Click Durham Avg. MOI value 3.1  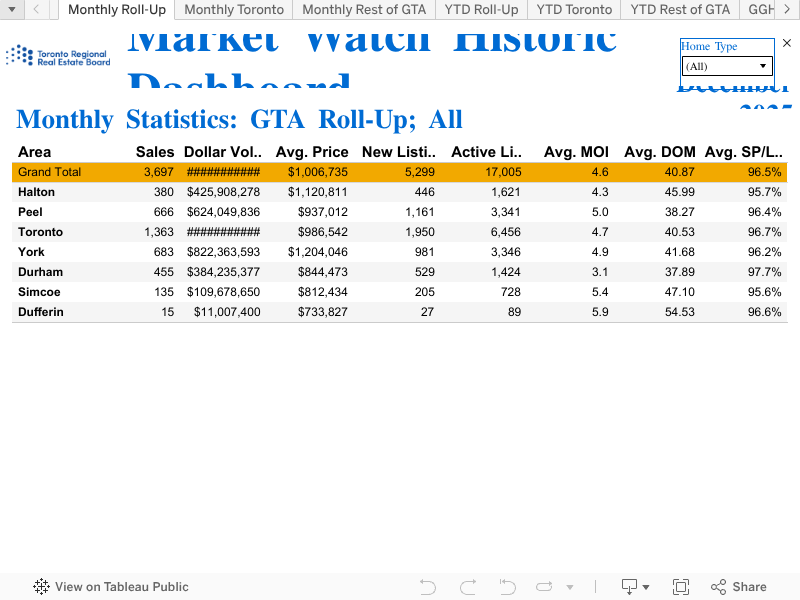pos(600,272)
